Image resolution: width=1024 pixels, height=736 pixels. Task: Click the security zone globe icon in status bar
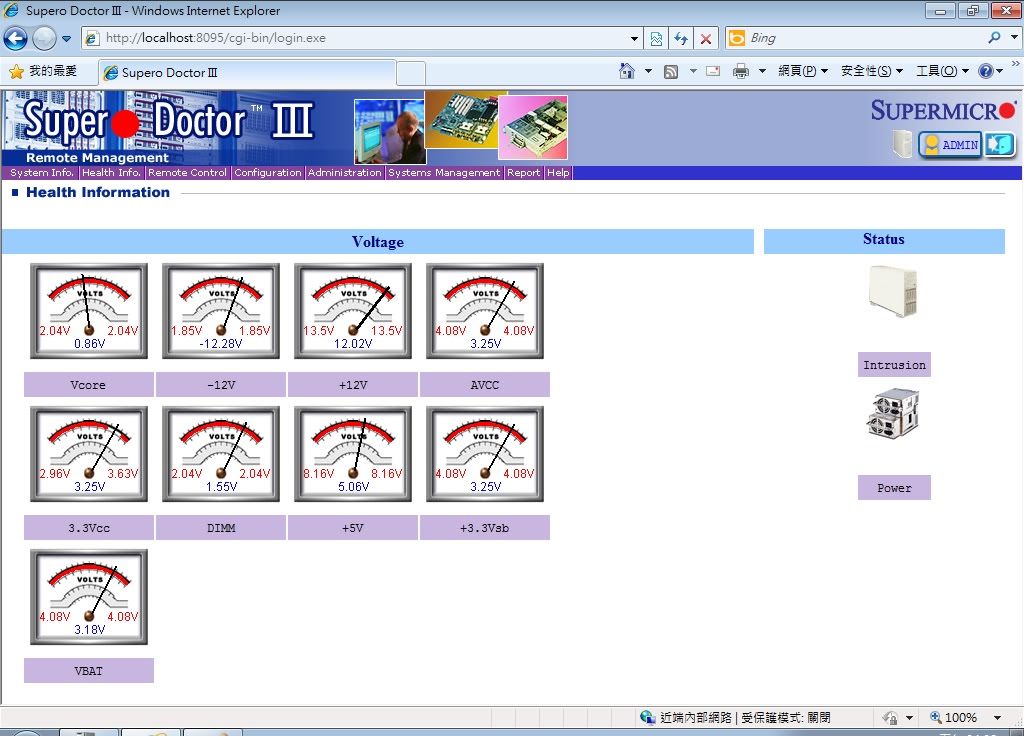click(x=647, y=717)
